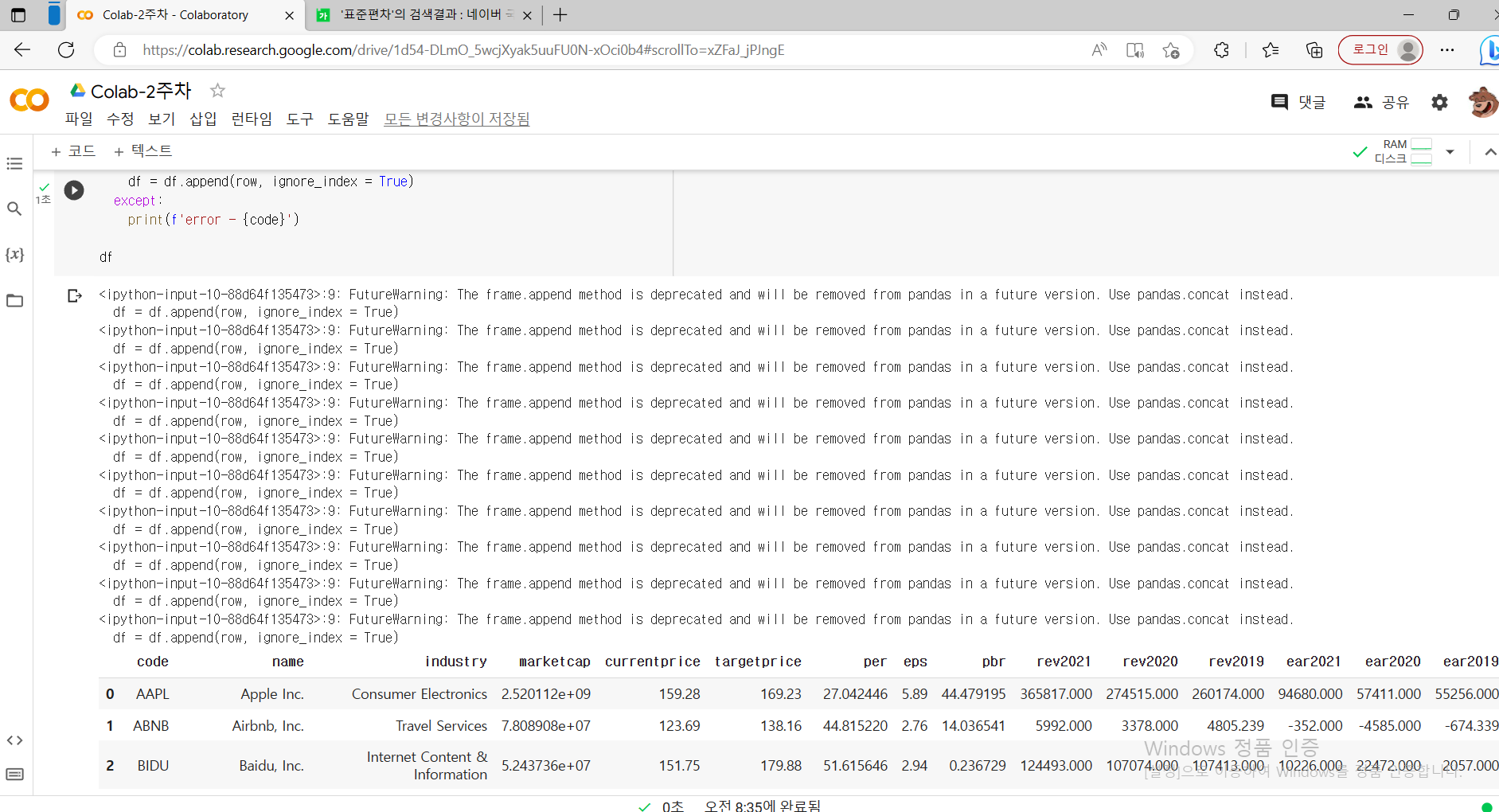Image resolution: width=1499 pixels, height=812 pixels.
Task: Reload the current page
Action: tap(66, 50)
